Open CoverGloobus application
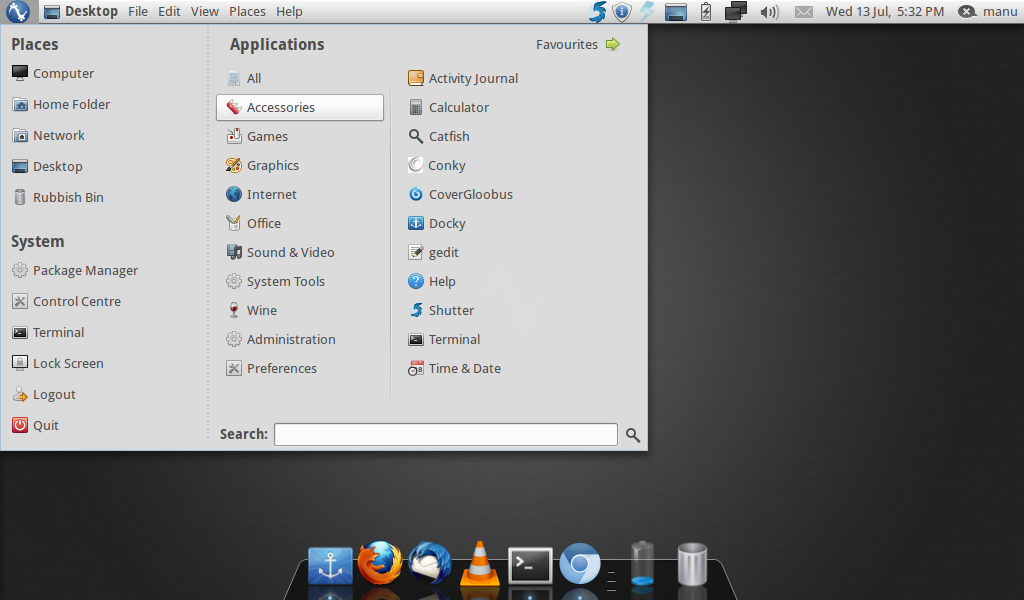Viewport: 1024px width, 600px height. click(460, 195)
